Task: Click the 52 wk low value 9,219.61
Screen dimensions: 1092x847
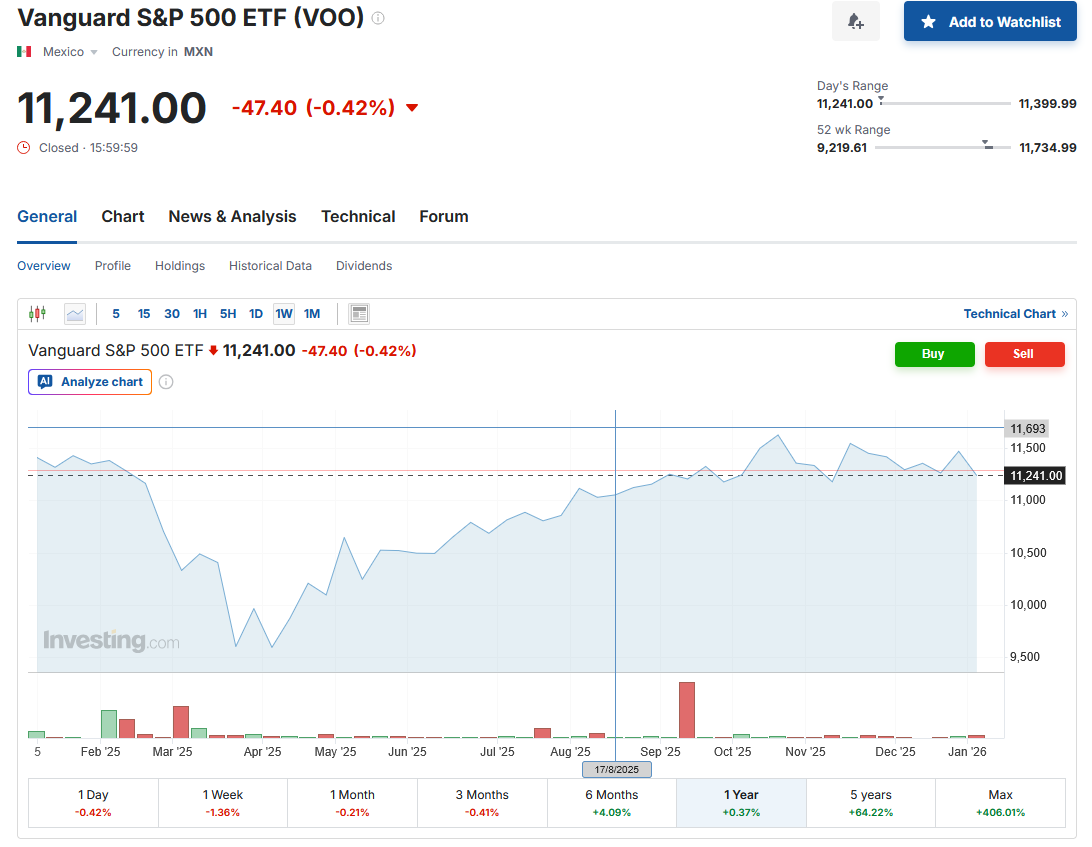Action: tap(842, 148)
